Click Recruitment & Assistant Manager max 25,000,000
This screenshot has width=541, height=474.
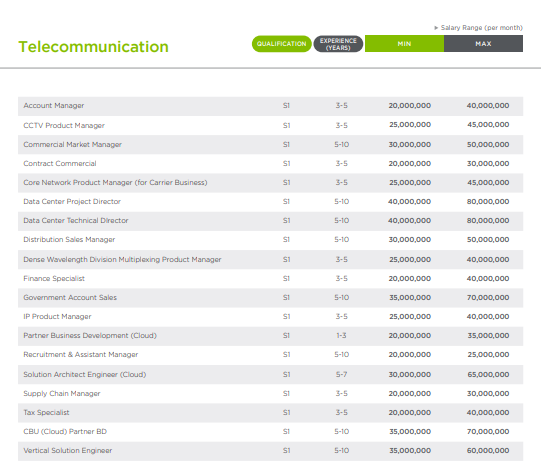pos(488,354)
